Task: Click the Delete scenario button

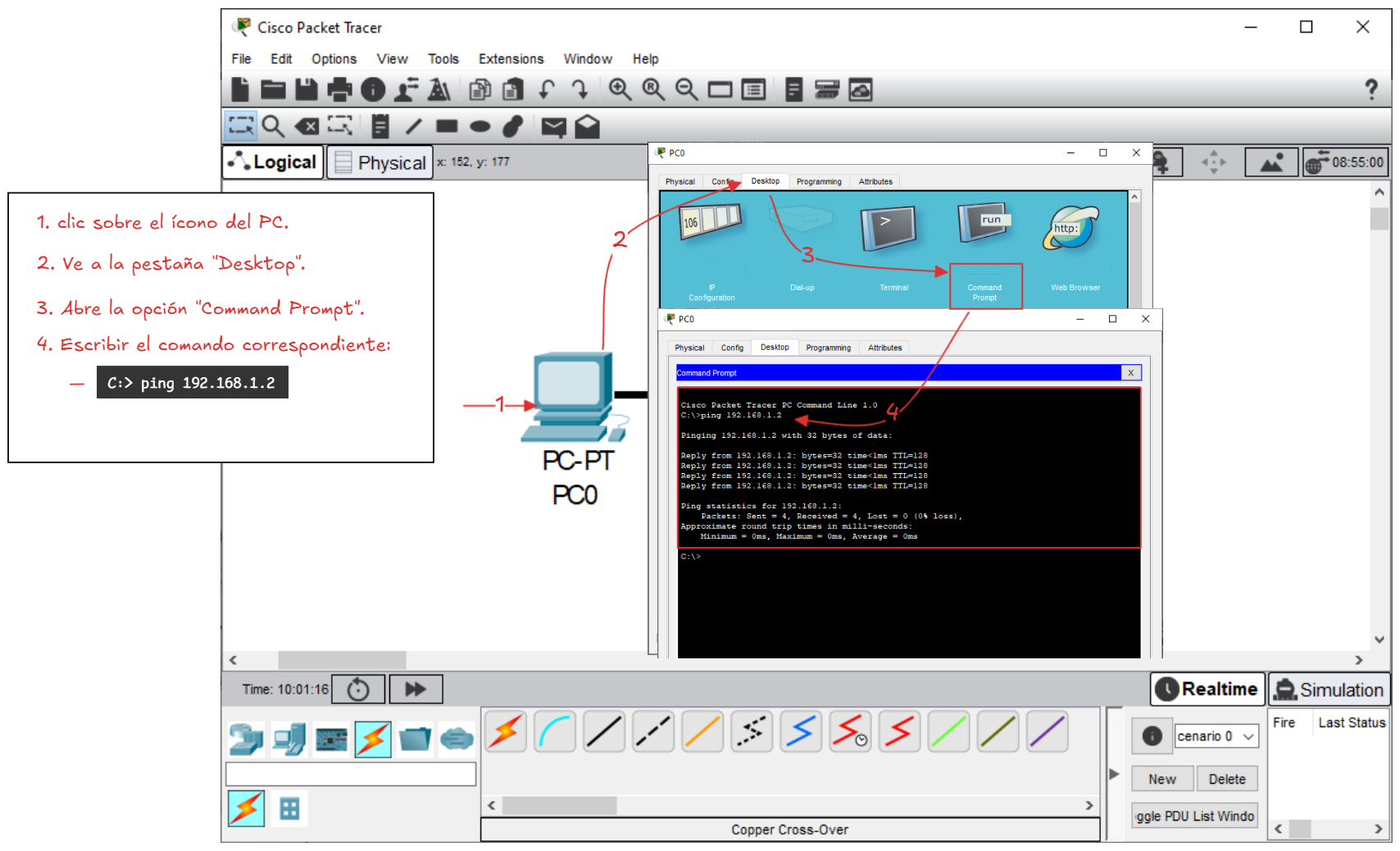Action: pos(1226,779)
